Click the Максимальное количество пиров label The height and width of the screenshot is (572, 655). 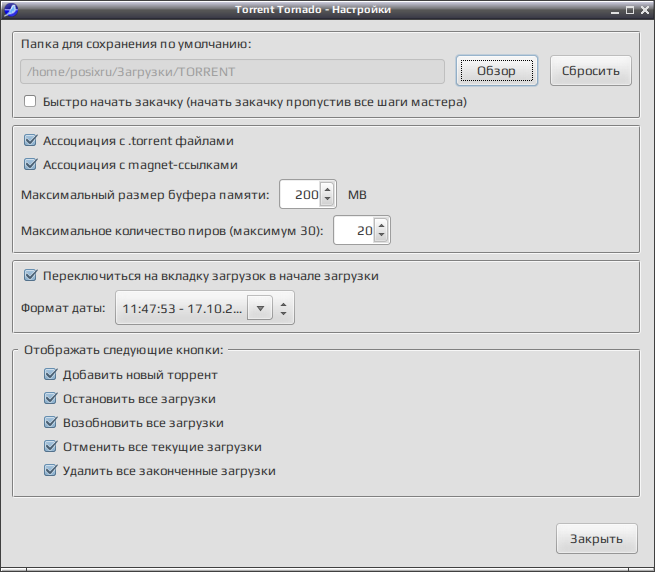pyautogui.click(x=172, y=231)
